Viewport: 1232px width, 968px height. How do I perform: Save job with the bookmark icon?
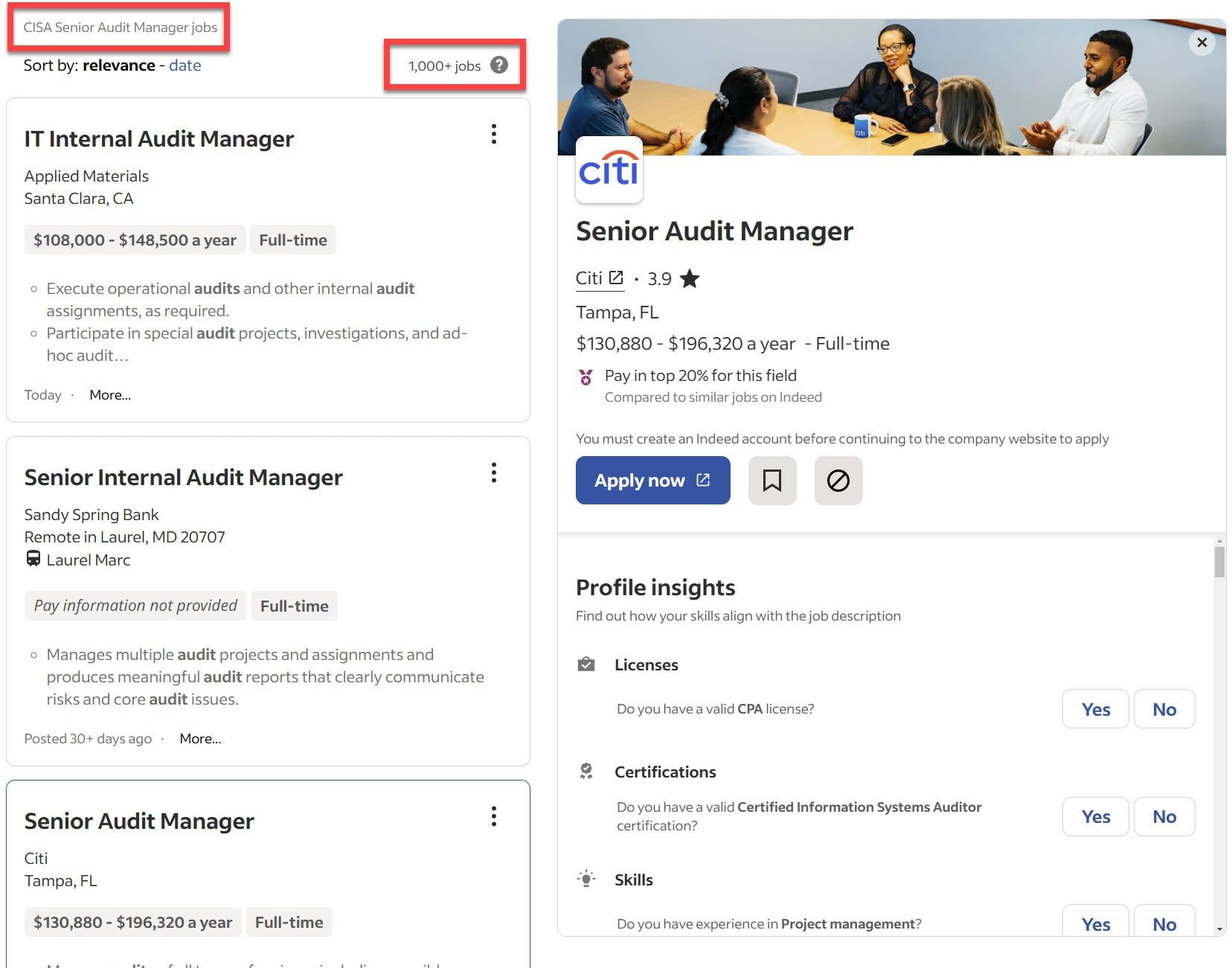click(772, 481)
